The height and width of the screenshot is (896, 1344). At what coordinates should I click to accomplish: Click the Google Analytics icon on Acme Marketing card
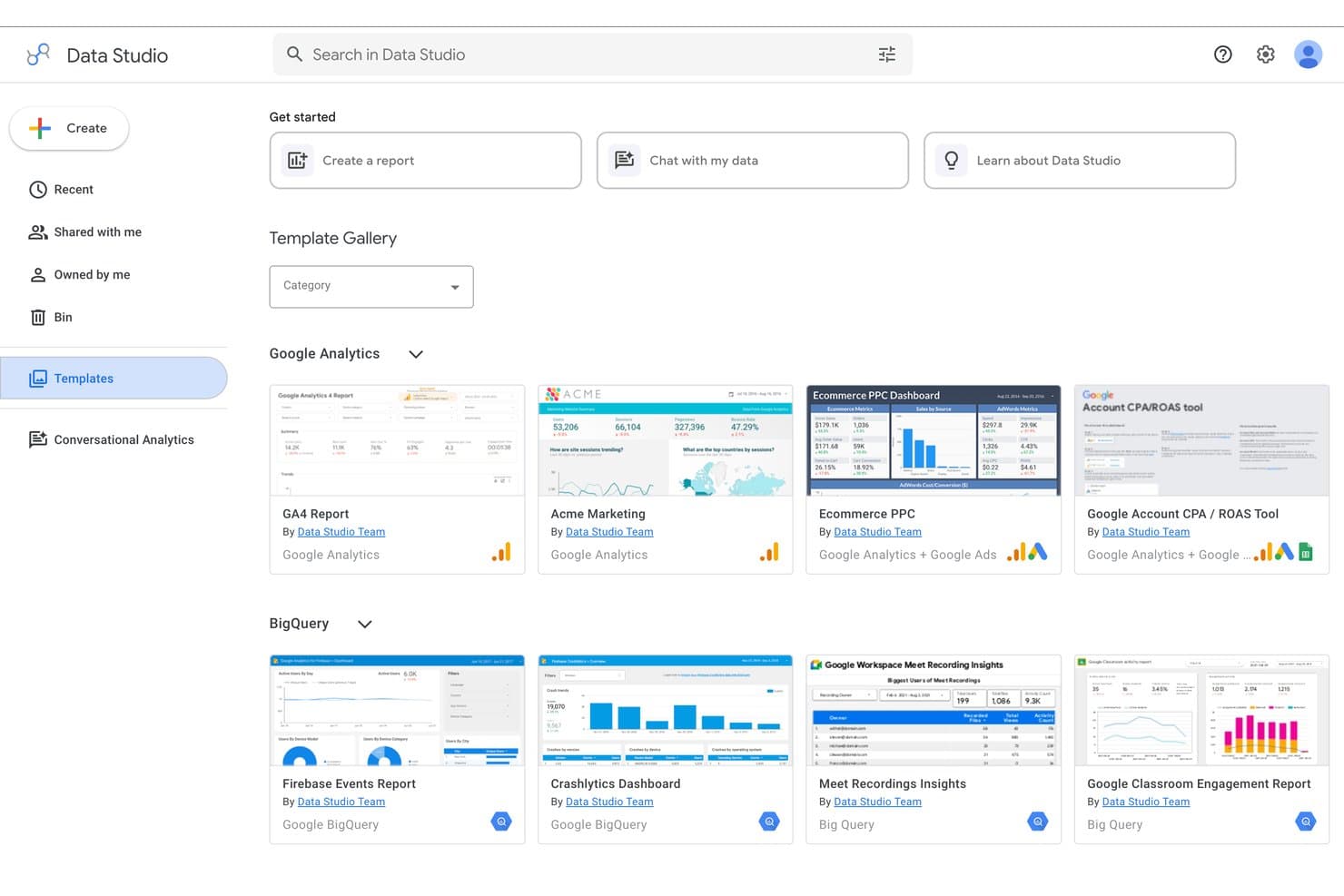coord(769,552)
